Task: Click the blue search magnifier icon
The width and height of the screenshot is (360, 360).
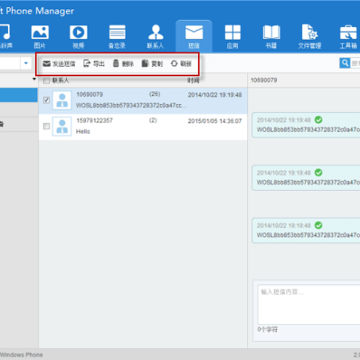Action: click(345, 63)
